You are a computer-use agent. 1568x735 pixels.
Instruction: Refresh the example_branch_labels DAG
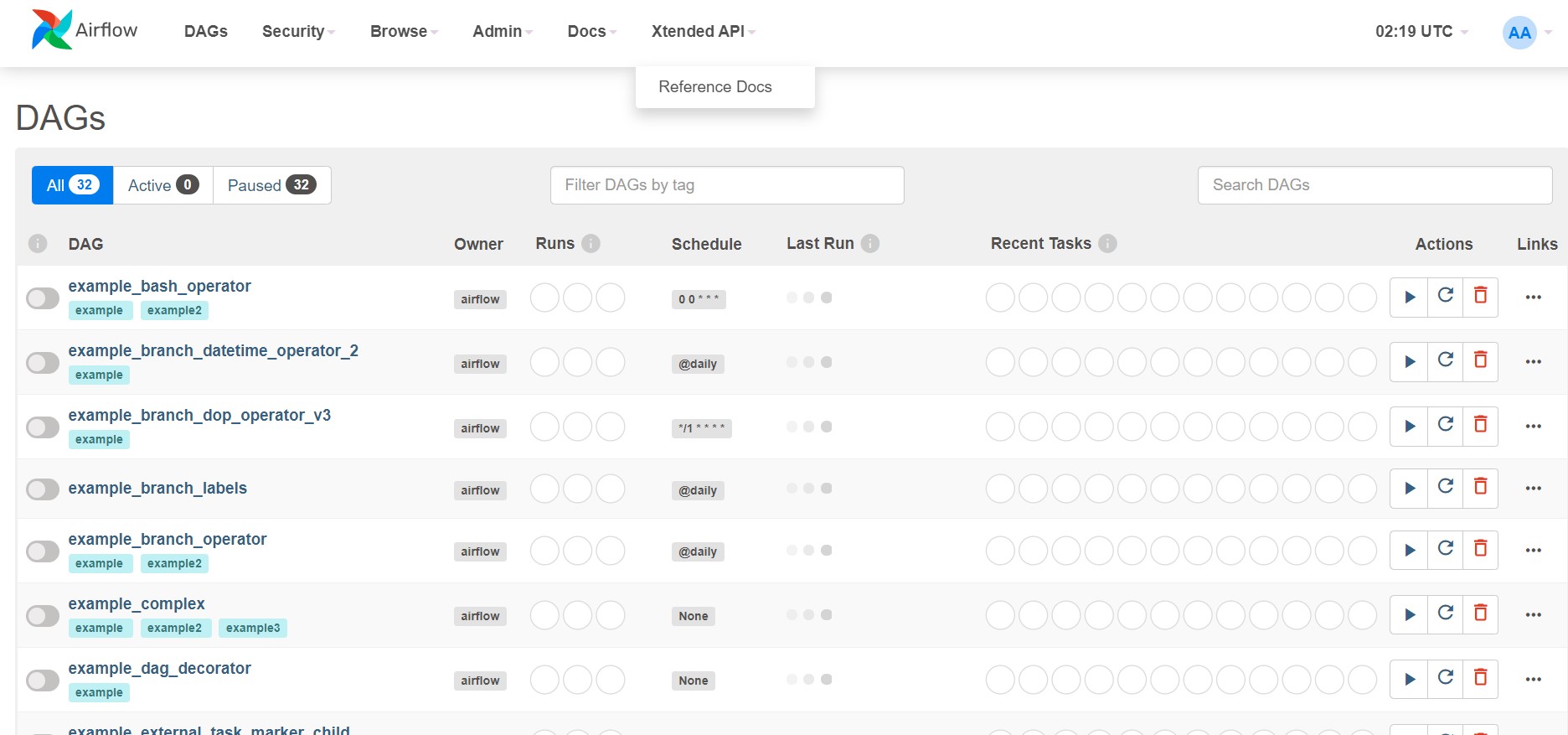click(1445, 488)
